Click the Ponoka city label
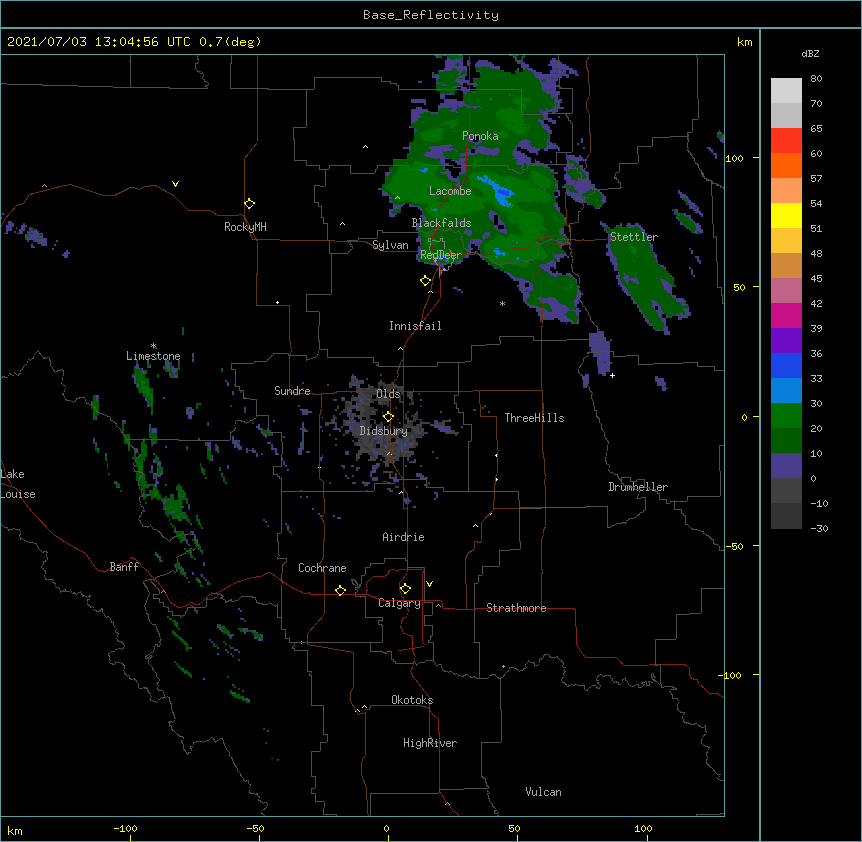The height and width of the screenshot is (842, 862). pyautogui.click(x=480, y=136)
